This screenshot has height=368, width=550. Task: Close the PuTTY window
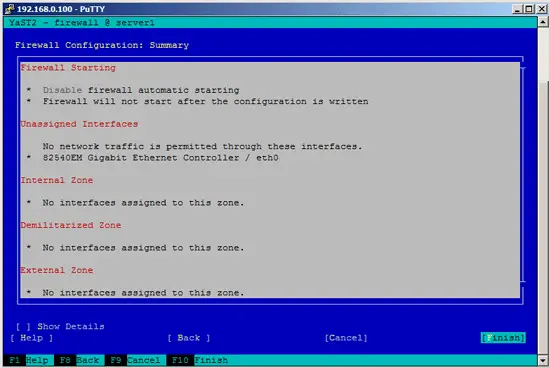point(542,9)
